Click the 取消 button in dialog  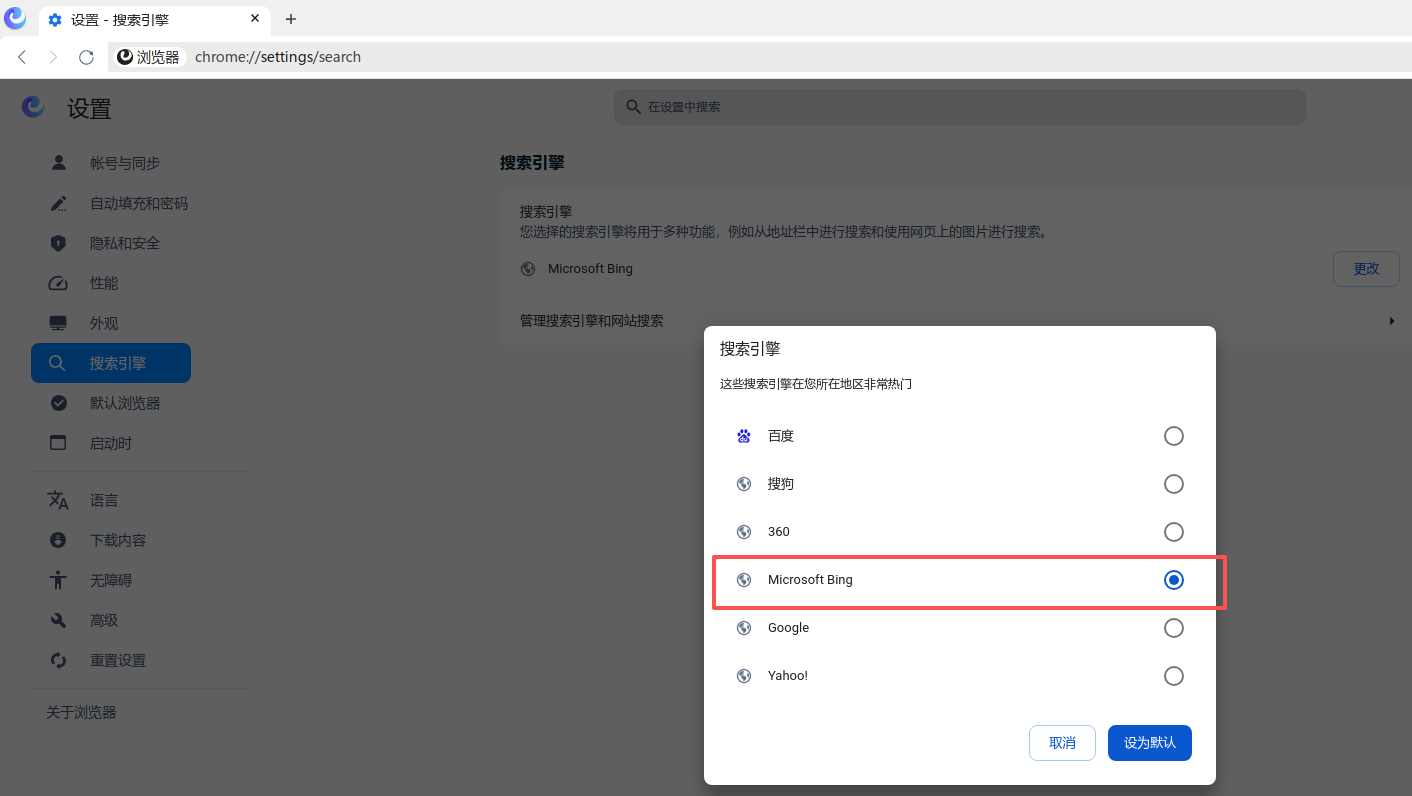(x=1062, y=743)
